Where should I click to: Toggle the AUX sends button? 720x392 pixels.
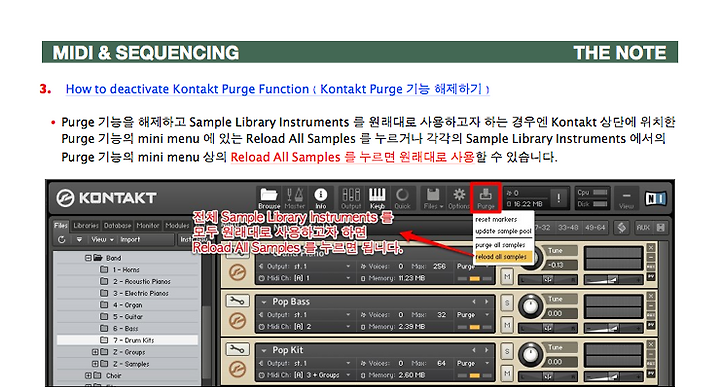642,227
